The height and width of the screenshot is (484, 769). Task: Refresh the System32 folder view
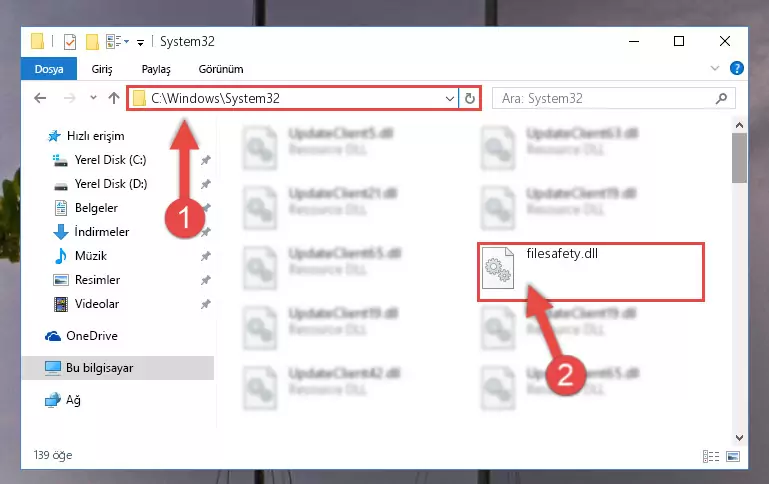coord(470,99)
